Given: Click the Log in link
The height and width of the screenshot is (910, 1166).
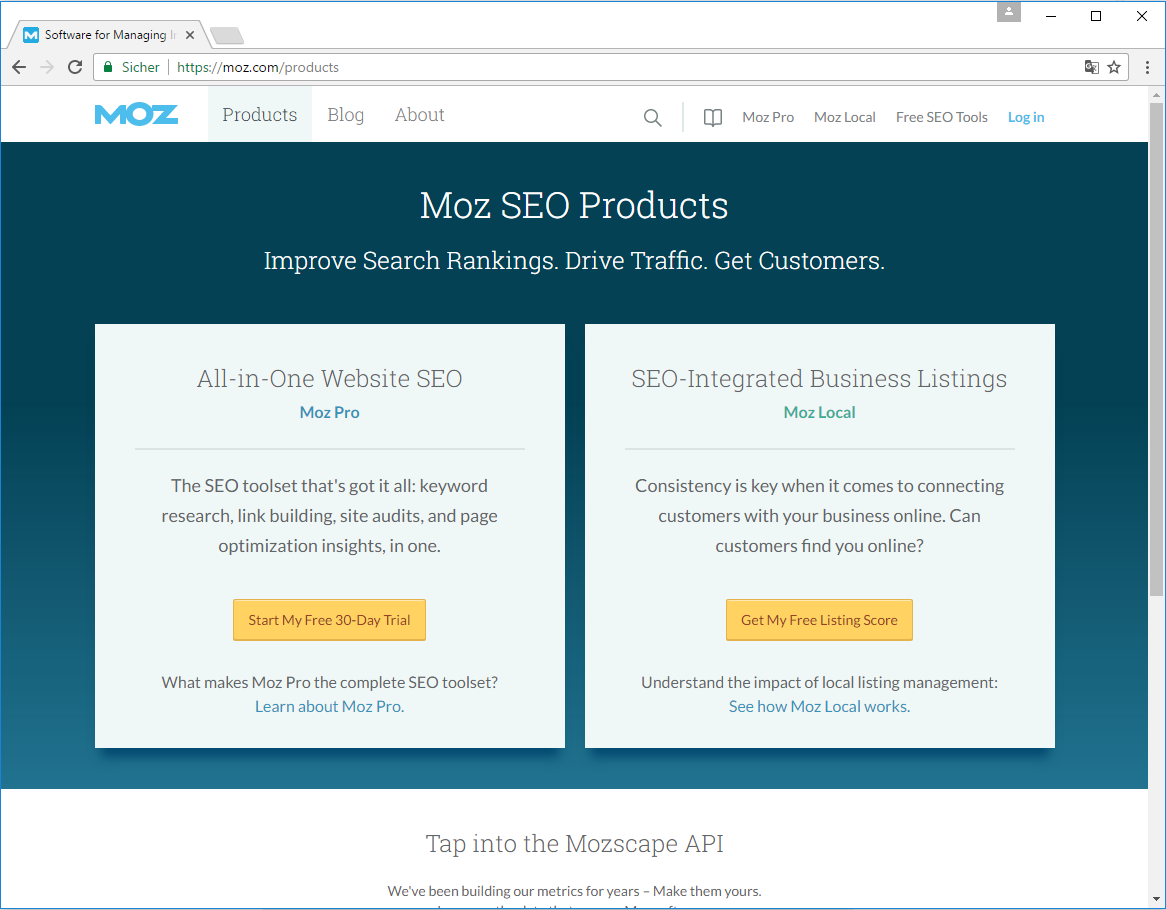Looking at the screenshot, I should [1026, 117].
